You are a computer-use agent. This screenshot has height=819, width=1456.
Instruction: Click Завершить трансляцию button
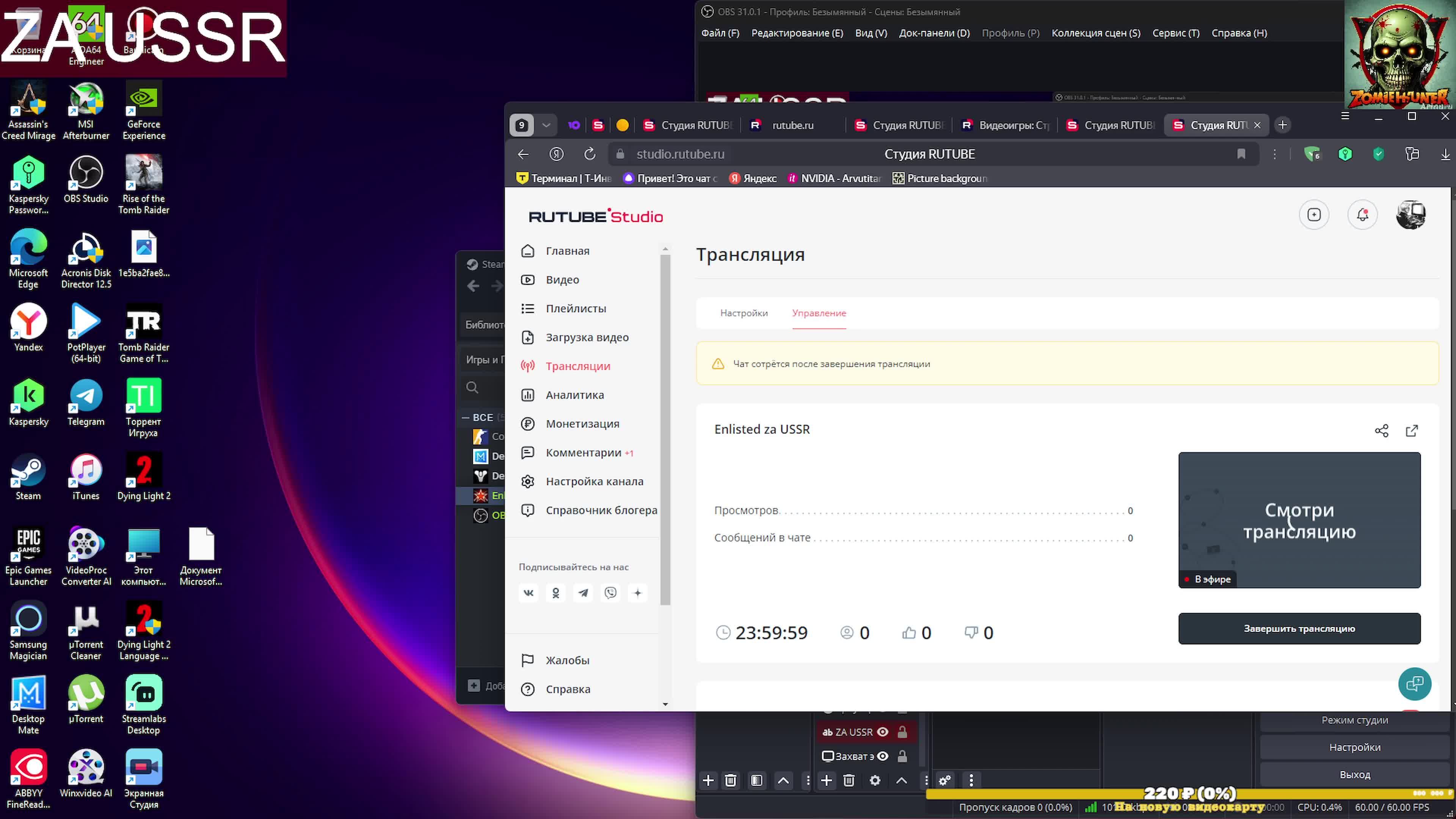(1299, 628)
